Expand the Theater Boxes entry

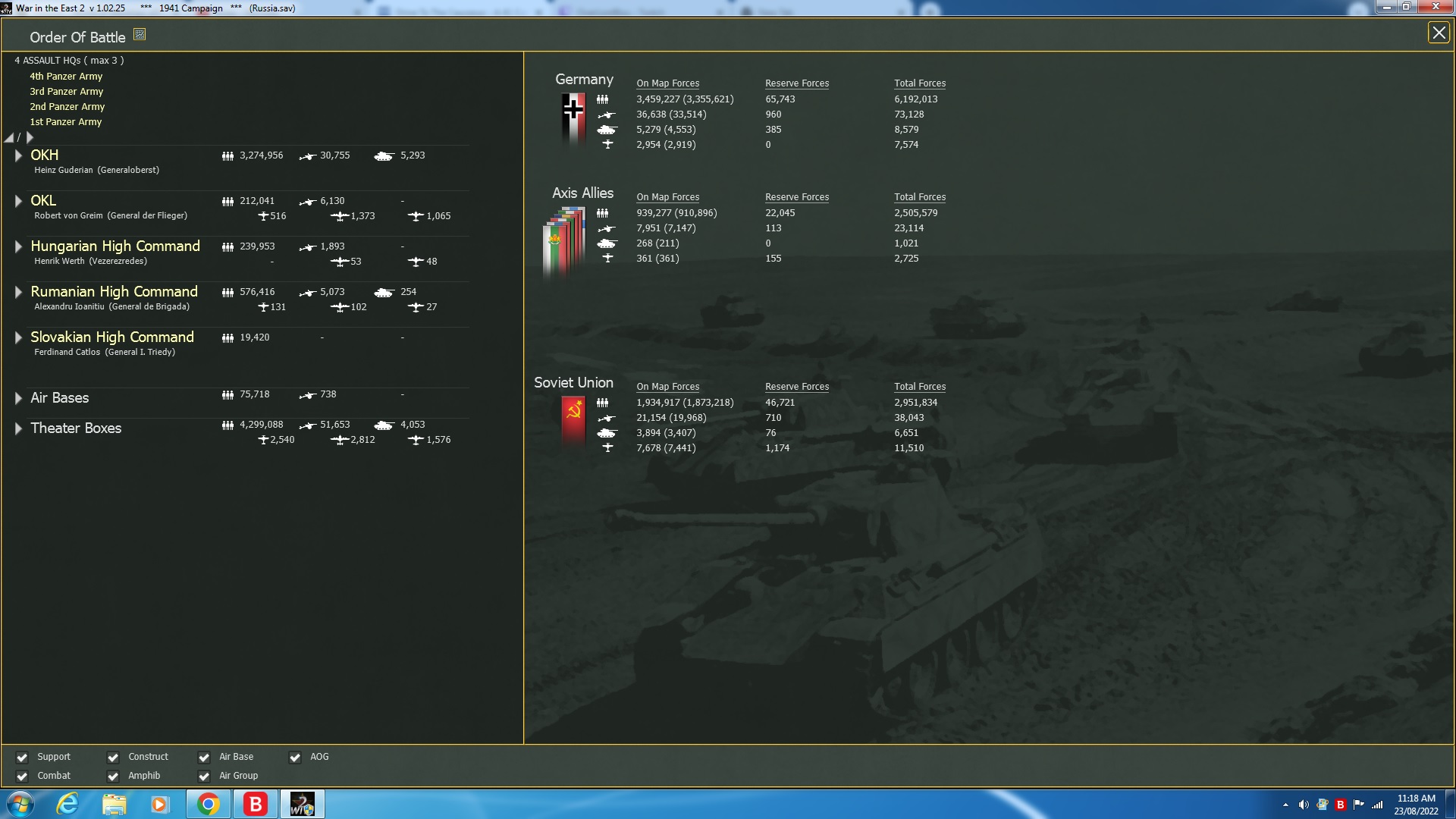pos(18,428)
